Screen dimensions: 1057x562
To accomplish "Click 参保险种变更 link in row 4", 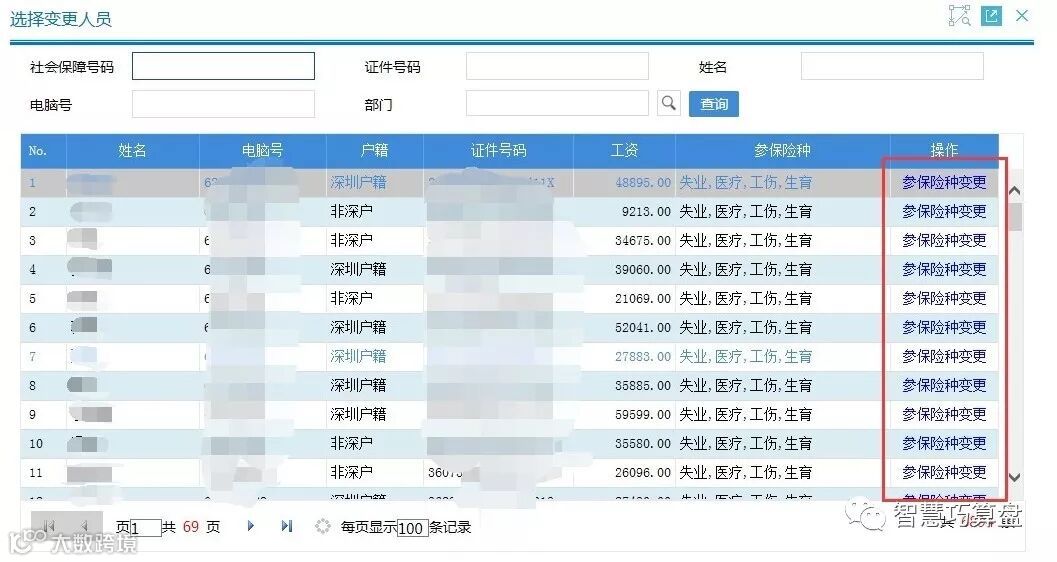I will (944, 269).
